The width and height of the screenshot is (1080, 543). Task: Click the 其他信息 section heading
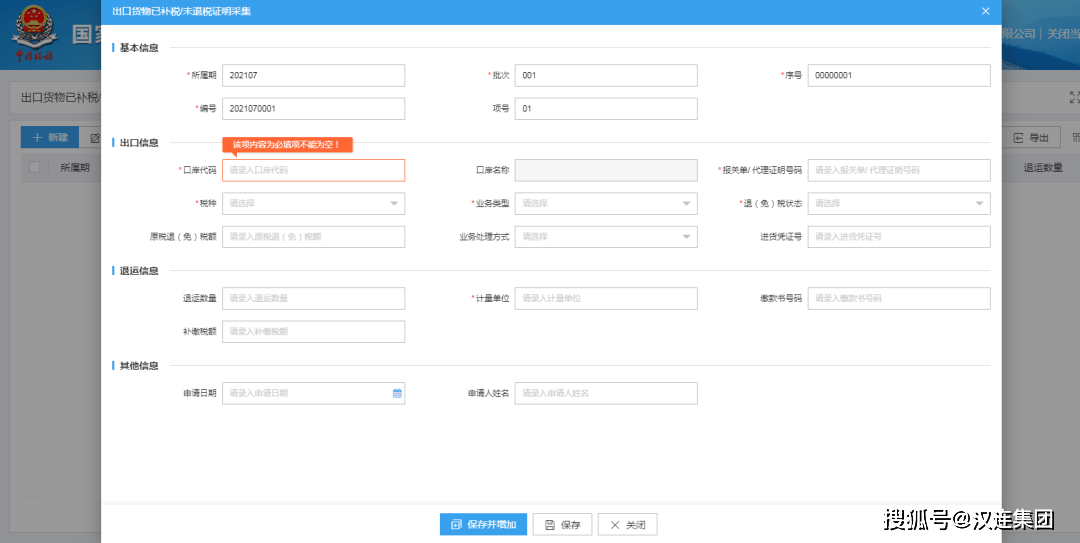(139, 366)
